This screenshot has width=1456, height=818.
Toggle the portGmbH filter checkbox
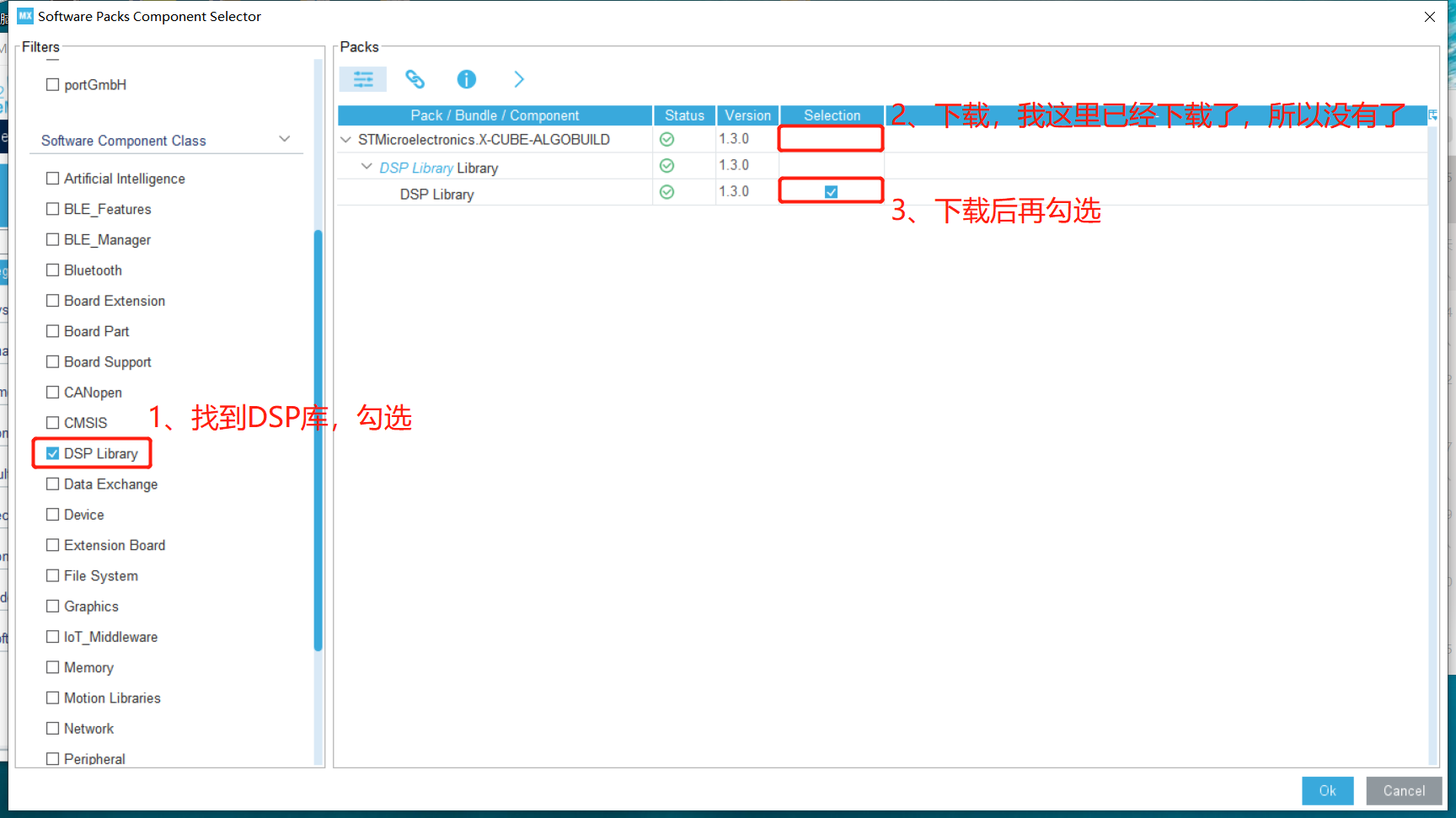(53, 84)
